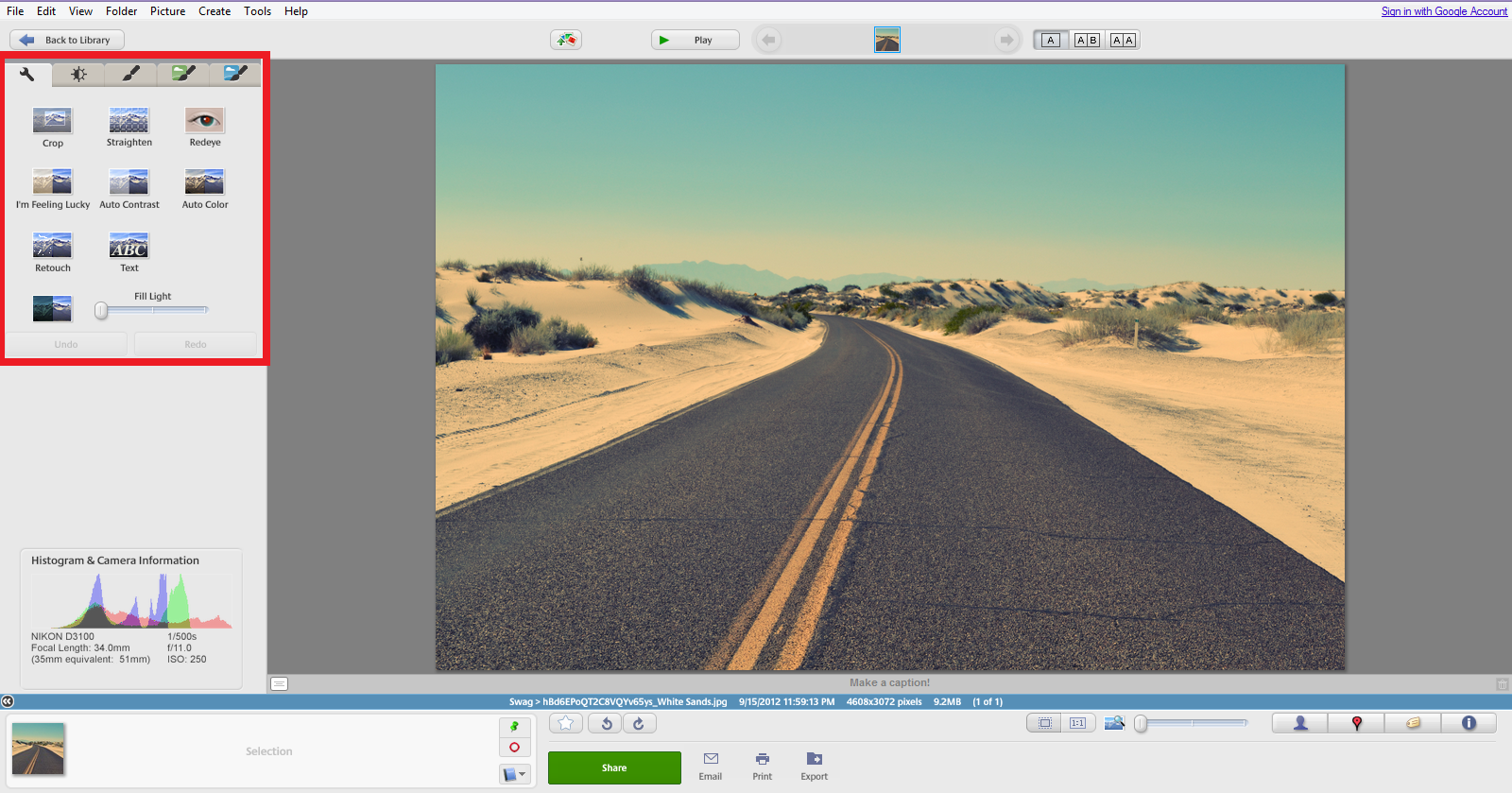Open the Straighten tool
The height and width of the screenshot is (793, 1512).
pos(129,121)
